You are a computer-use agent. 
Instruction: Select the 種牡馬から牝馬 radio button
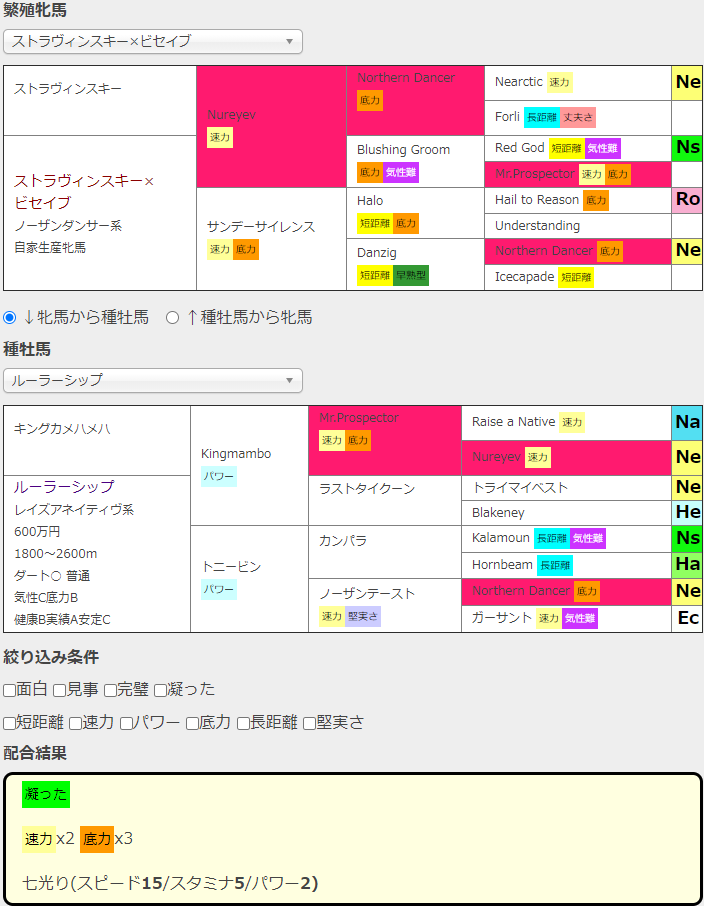[x=172, y=317]
